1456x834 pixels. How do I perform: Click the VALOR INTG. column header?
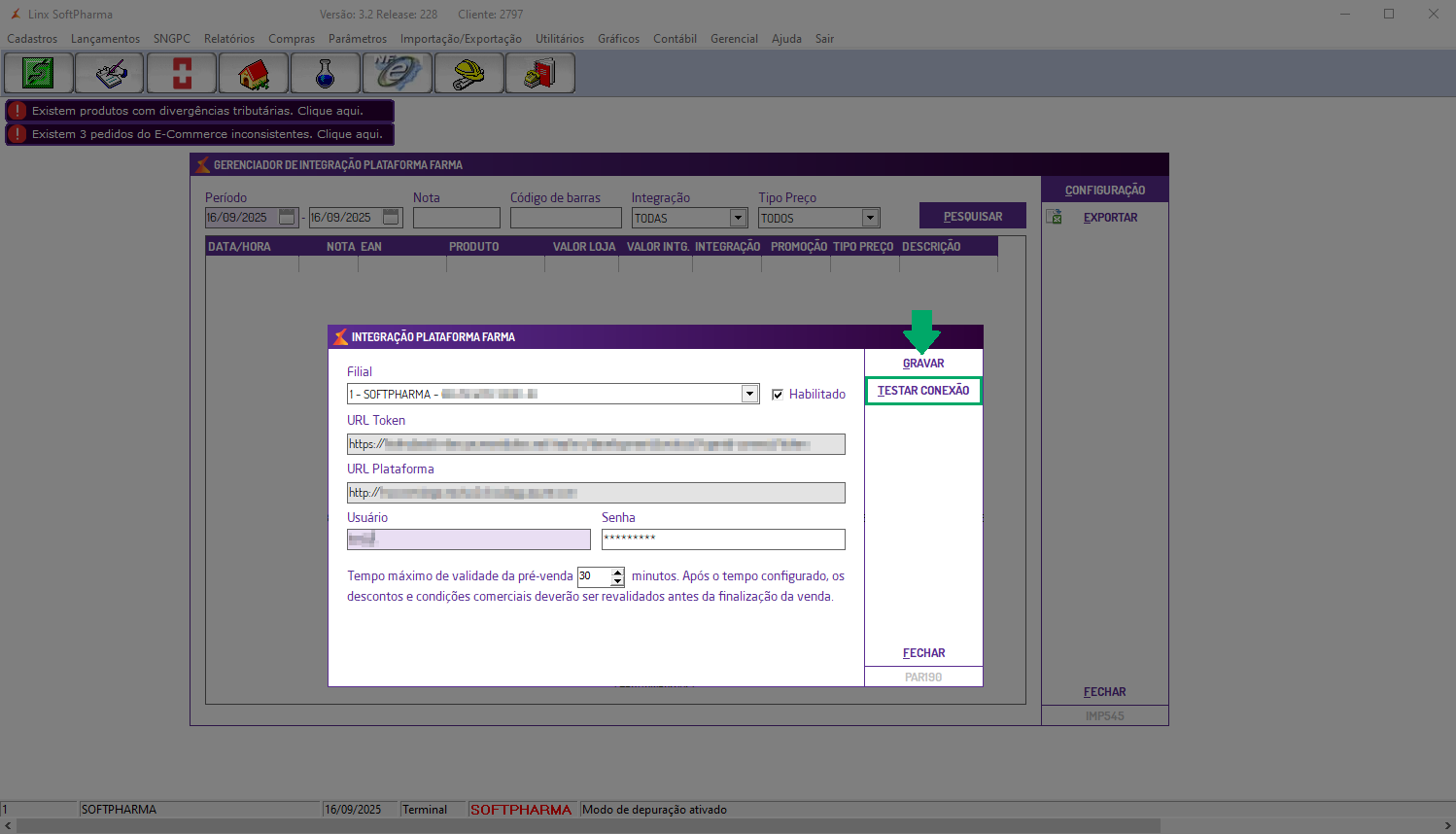coord(658,247)
